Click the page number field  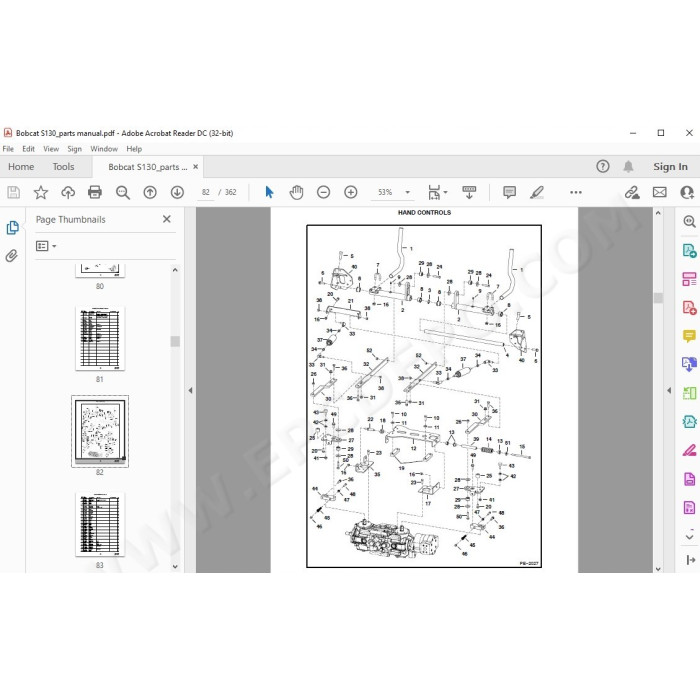point(205,192)
